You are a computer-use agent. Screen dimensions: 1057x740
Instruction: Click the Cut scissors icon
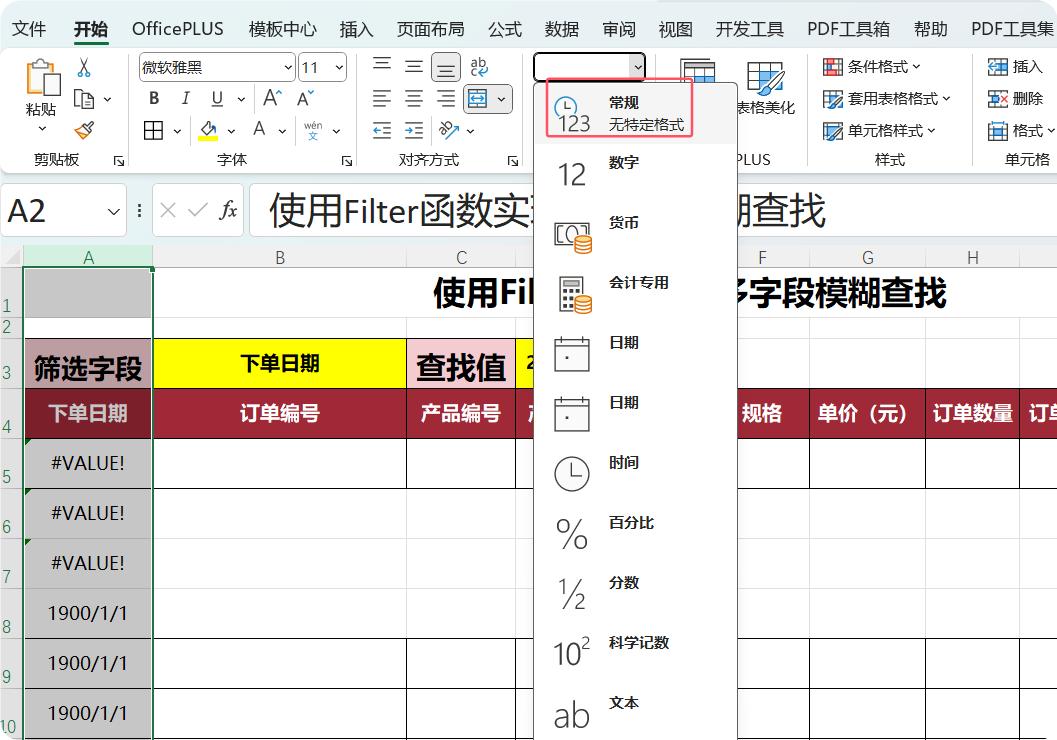coord(84,67)
